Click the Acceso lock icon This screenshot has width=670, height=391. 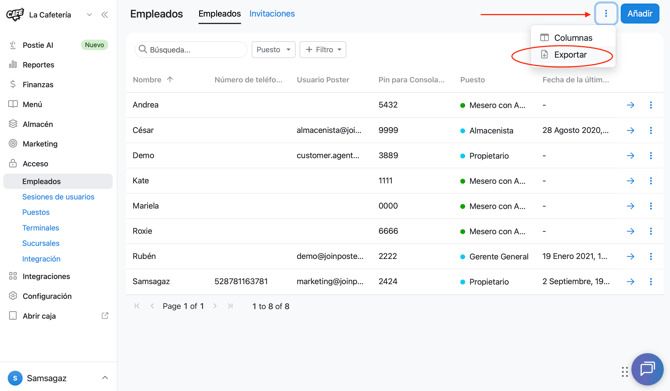(x=13, y=163)
